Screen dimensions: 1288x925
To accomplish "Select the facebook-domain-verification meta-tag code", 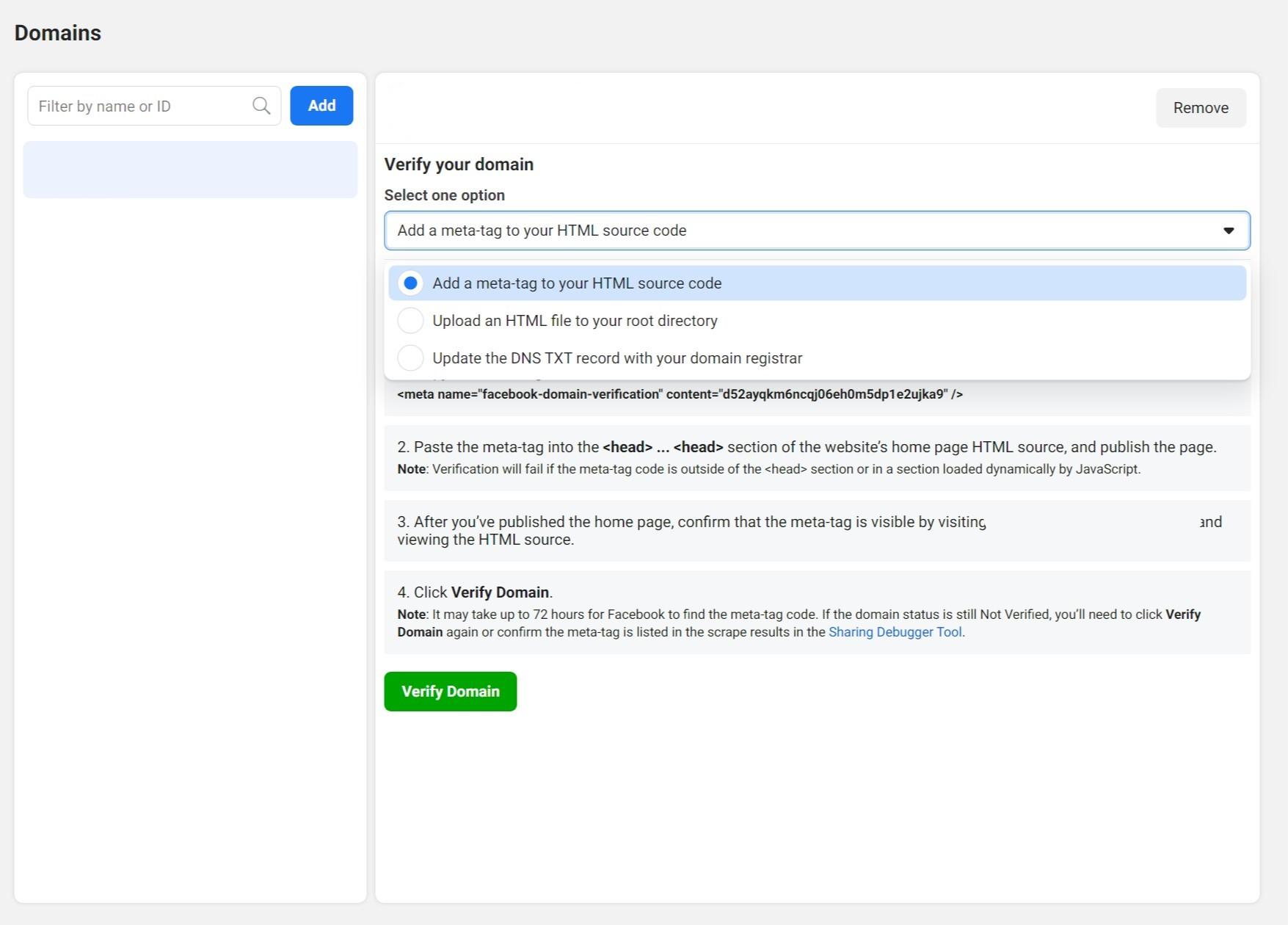I will pos(677,393).
